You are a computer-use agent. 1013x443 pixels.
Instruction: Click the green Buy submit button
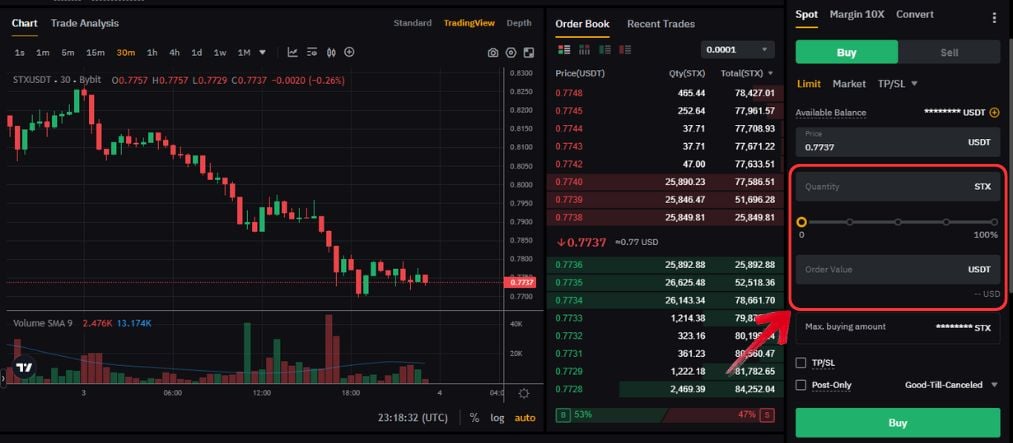coord(897,423)
